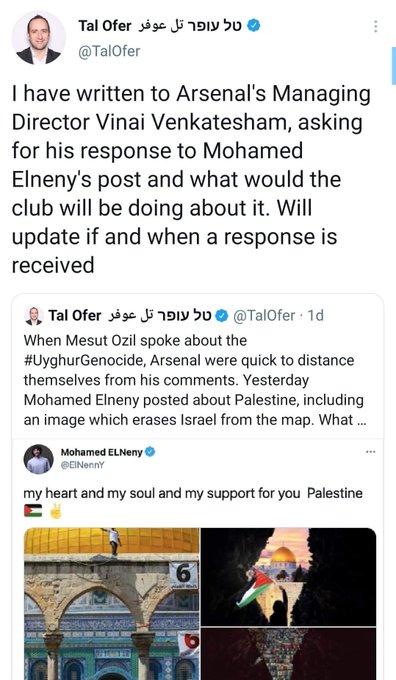Click the verified badge in quoted tweet

[x=222, y=316]
